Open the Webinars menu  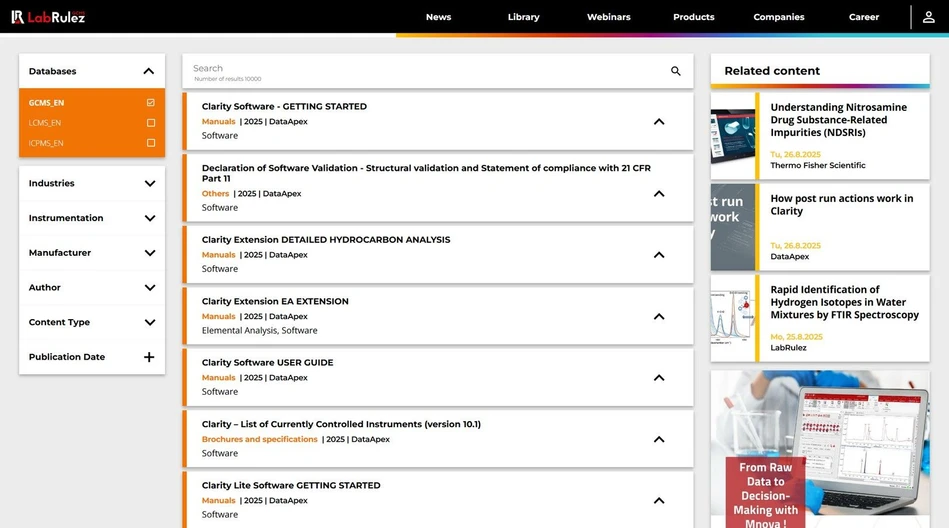click(x=608, y=17)
